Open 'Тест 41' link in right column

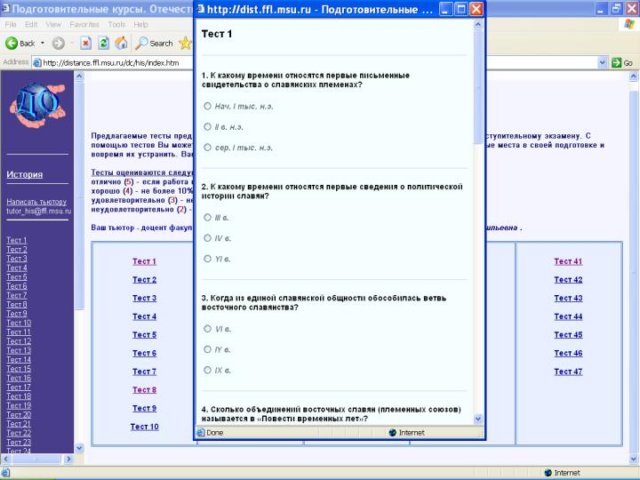[568, 261]
